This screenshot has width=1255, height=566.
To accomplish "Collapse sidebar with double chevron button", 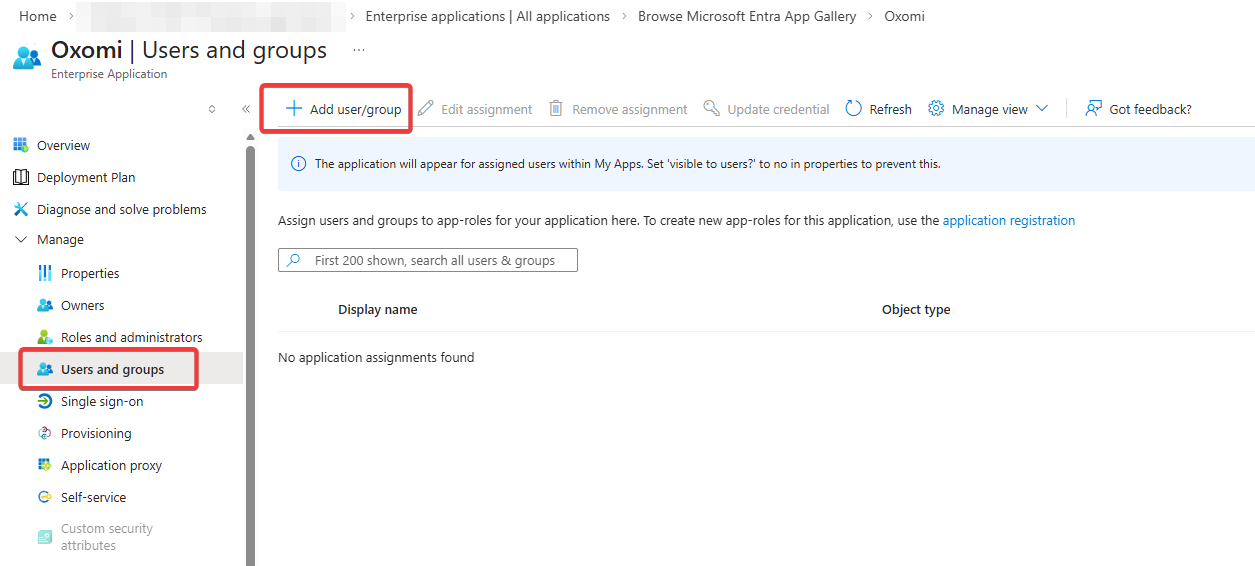I will pyautogui.click(x=246, y=109).
